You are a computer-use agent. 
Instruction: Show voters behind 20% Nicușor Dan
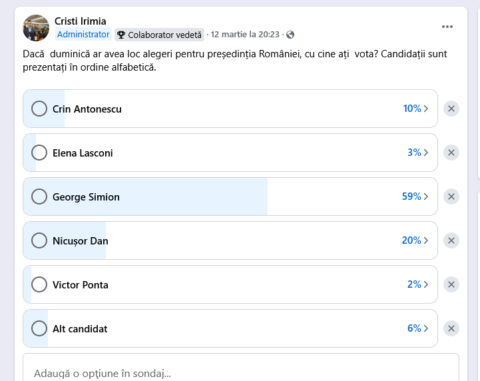point(415,241)
